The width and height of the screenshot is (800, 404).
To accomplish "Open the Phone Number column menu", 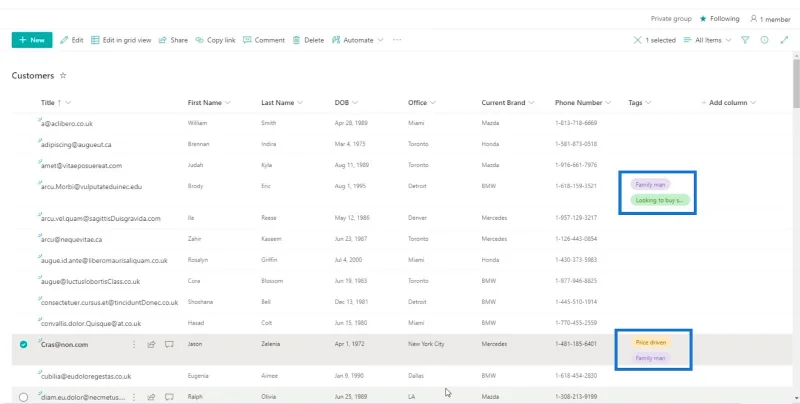I will click(583, 103).
